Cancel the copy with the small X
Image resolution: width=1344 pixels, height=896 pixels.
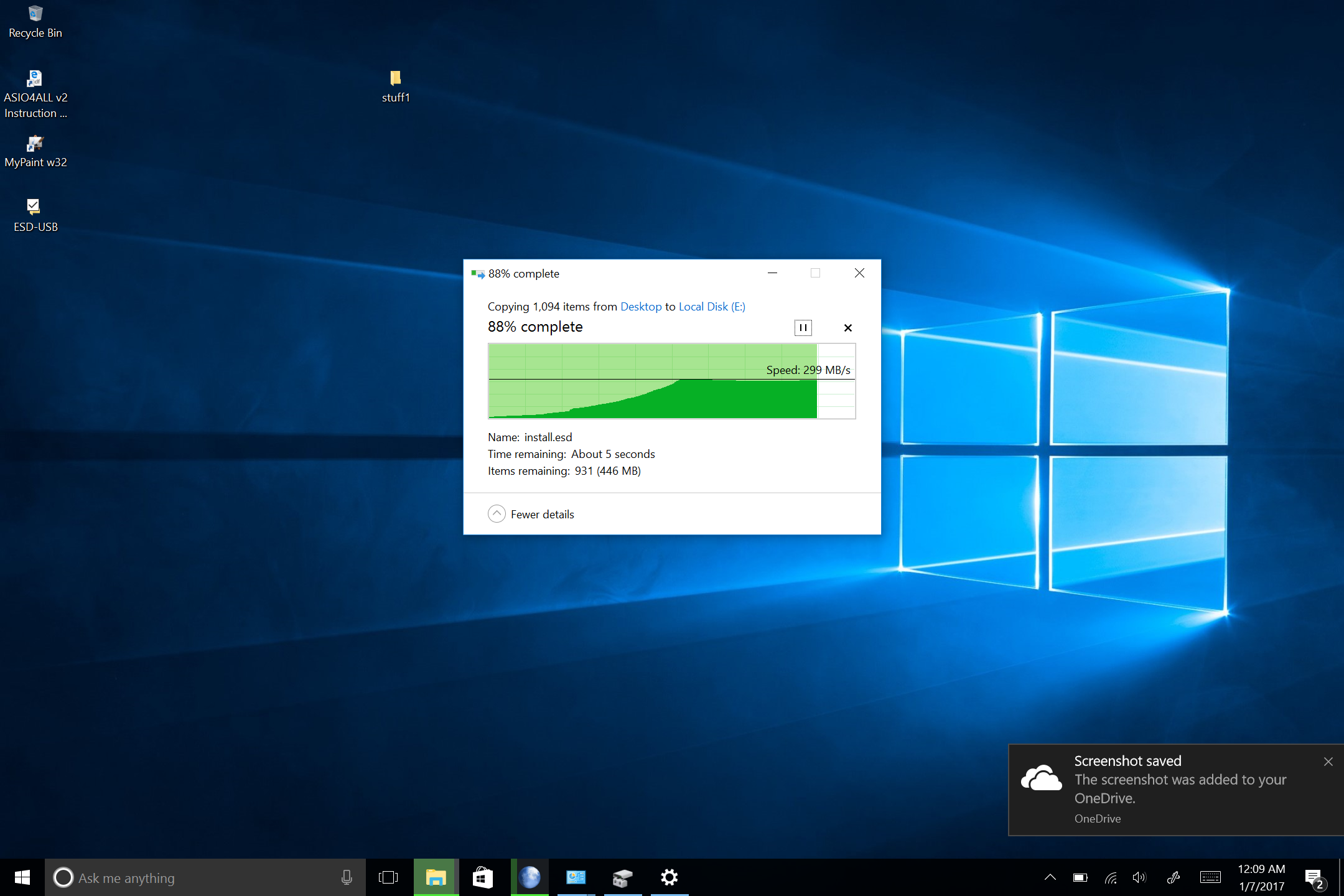pyautogui.click(x=847, y=328)
